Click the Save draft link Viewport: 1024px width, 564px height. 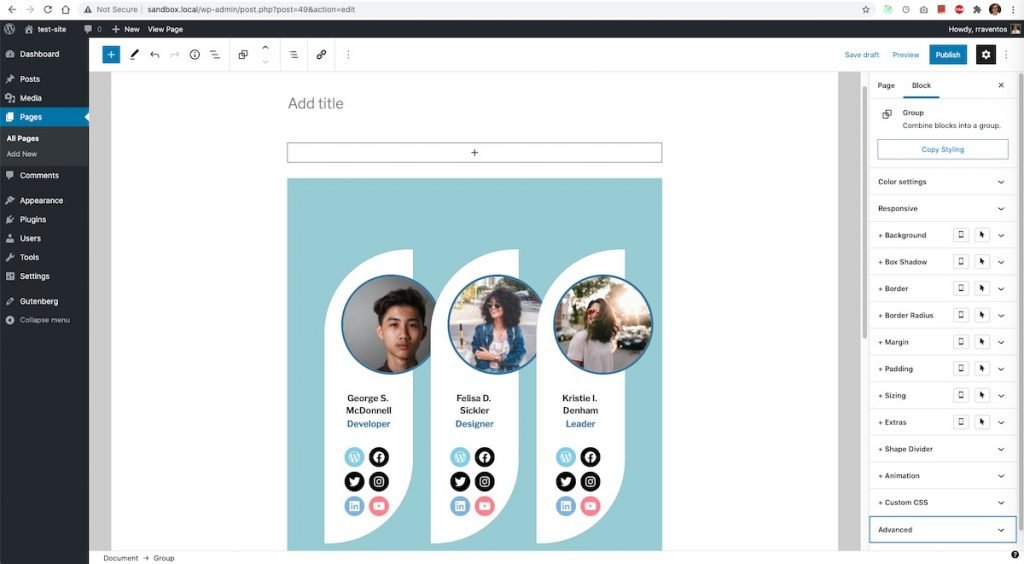pos(861,55)
